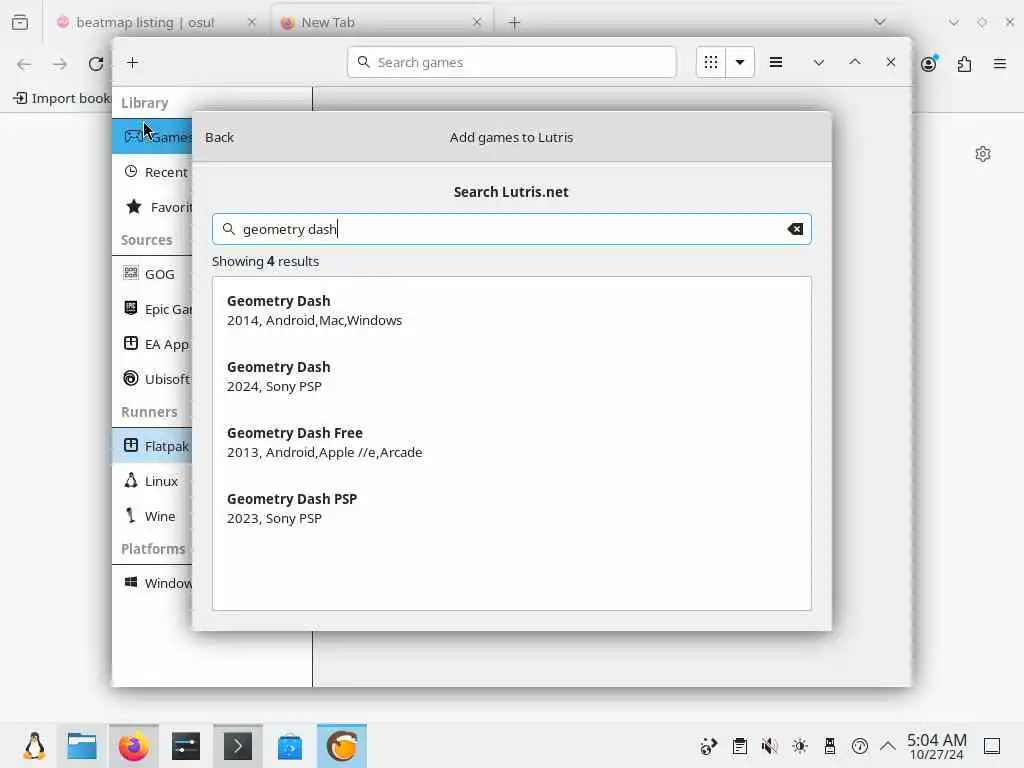
Task: Open the terminal from taskbar
Action: click(x=238, y=746)
